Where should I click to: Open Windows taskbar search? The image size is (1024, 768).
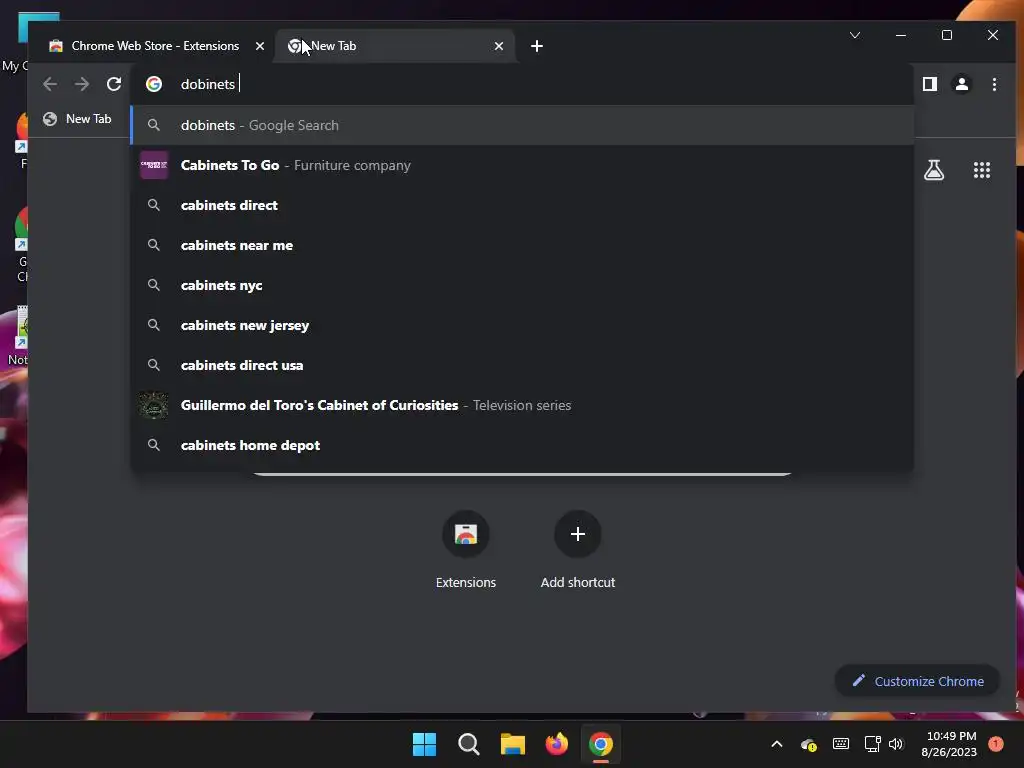(468, 744)
